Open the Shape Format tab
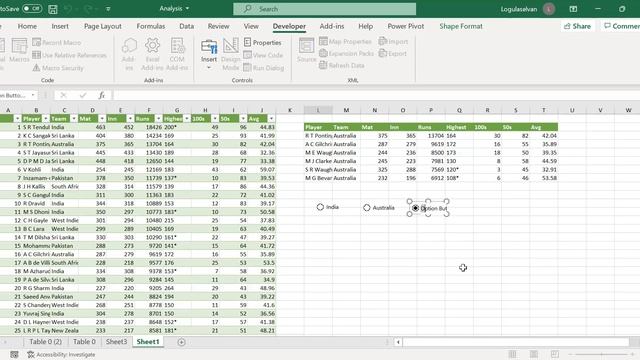Viewport: 640px width, 360px height. [x=461, y=26]
